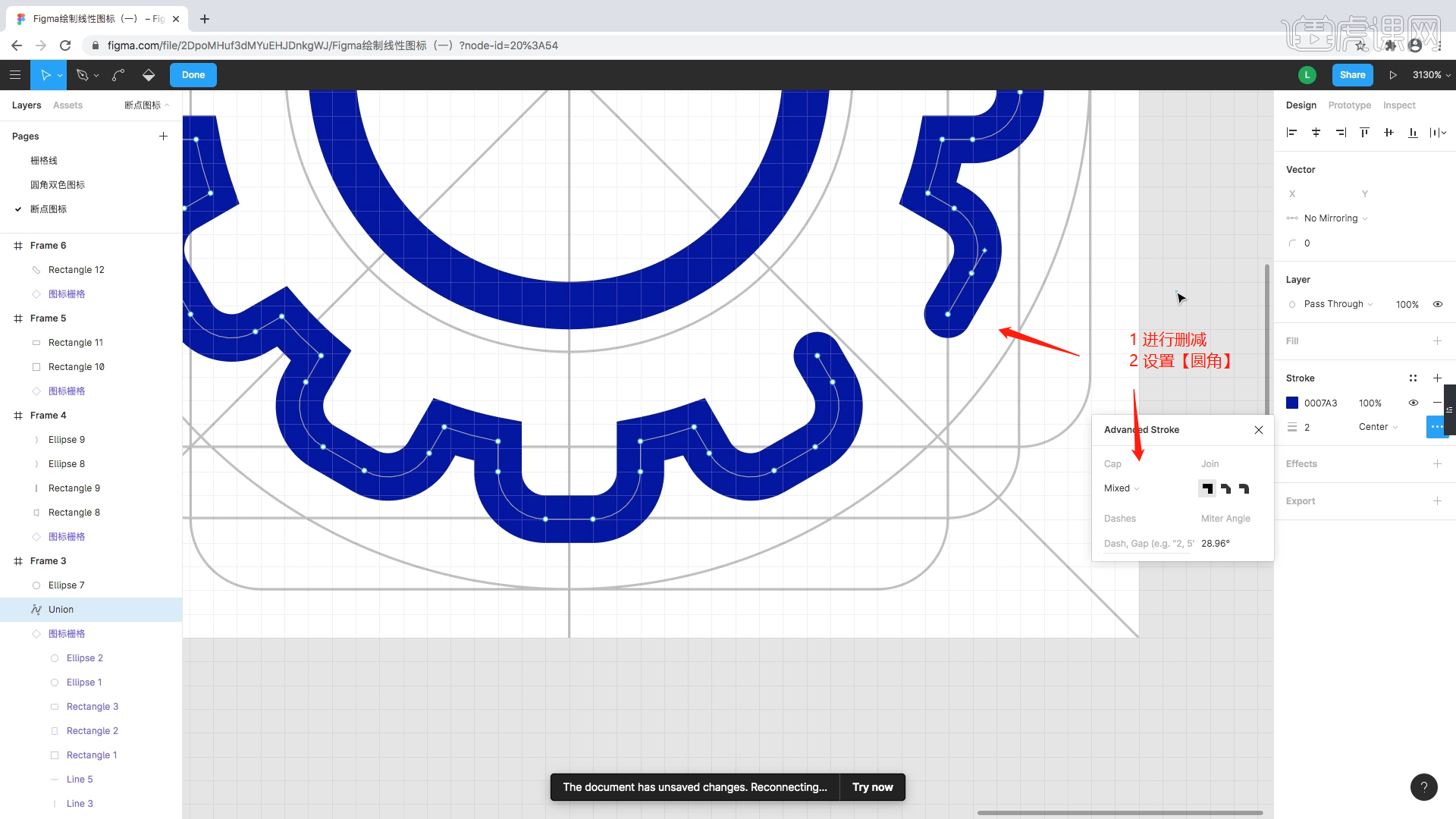Open the Pass Through blend dropdown

click(x=1338, y=304)
